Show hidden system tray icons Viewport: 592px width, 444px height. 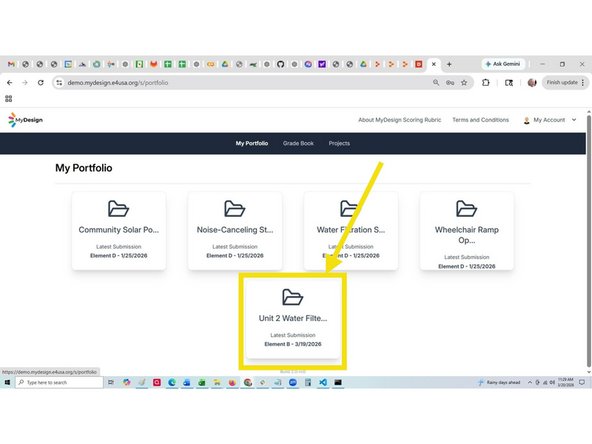pyautogui.click(x=529, y=382)
